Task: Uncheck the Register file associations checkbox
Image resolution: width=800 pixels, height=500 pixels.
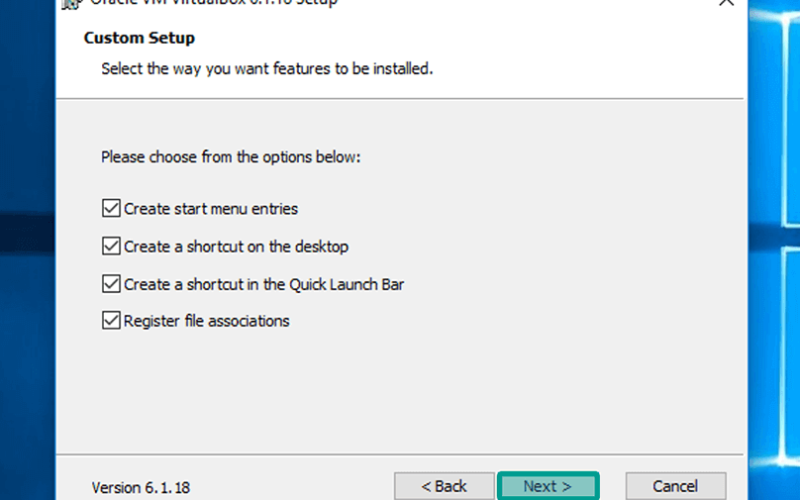Action: click(111, 320)
